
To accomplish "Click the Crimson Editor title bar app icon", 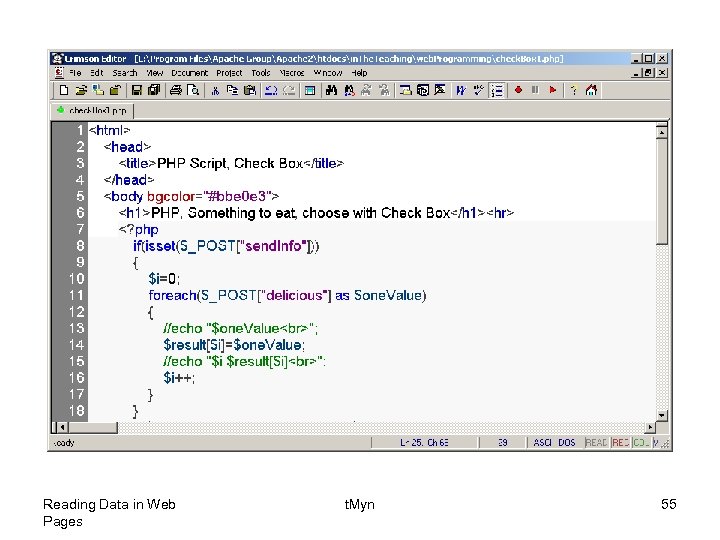I will 57,59.
